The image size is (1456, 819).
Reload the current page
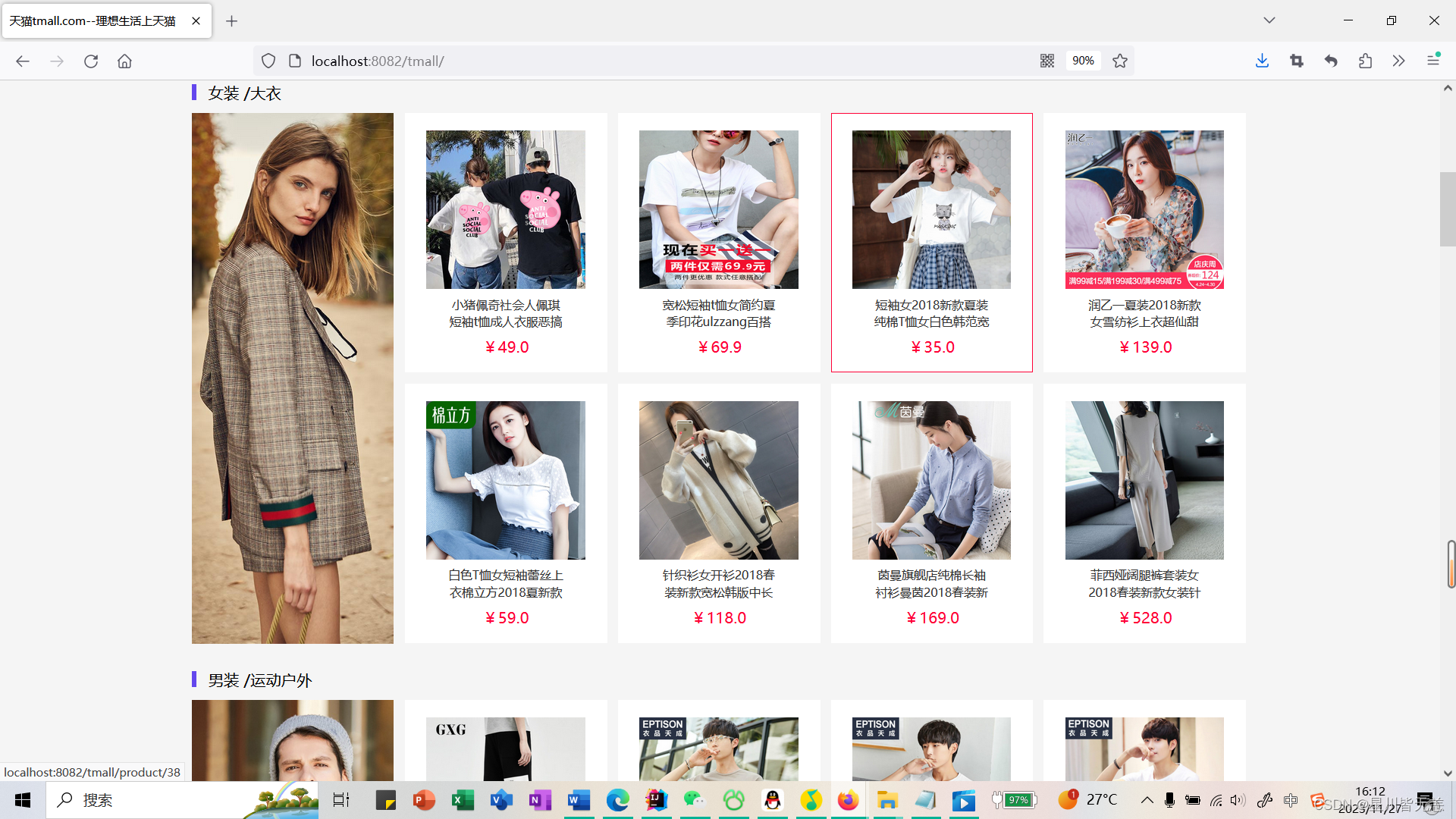click(x=91, y=61)
